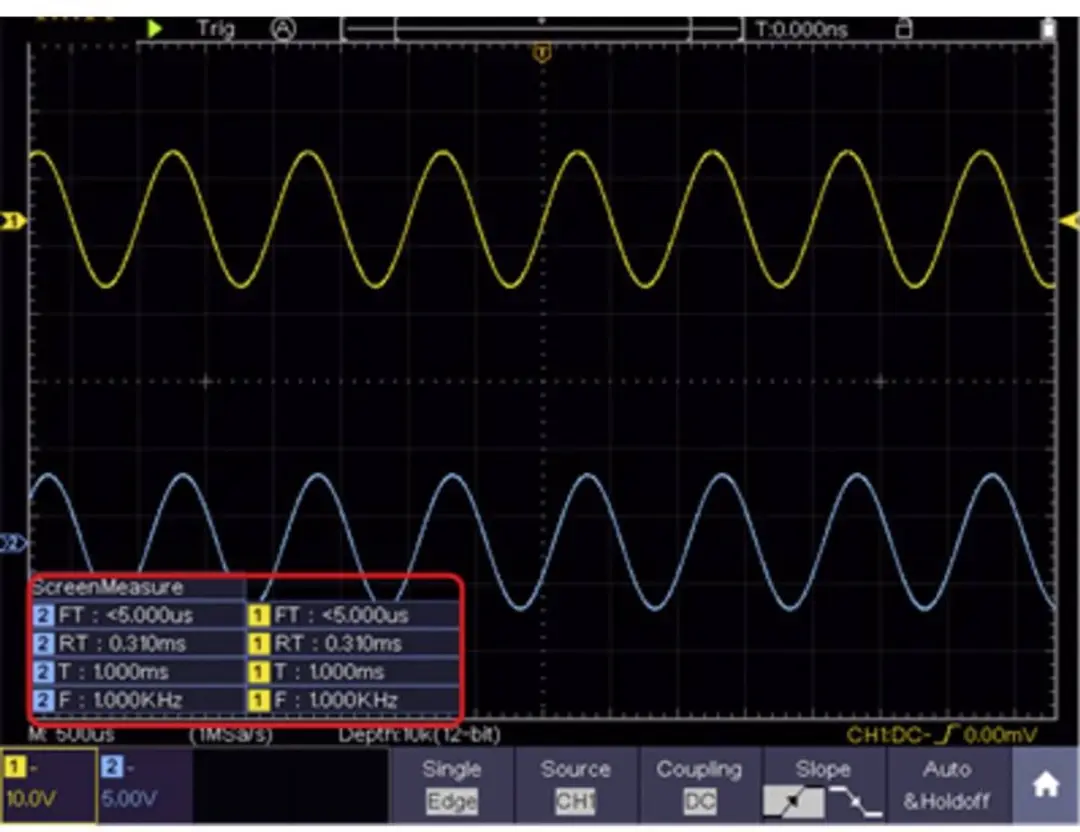Image resolution: width=1080 pixels, height=832 pixels.
Task: Open the Source CH1 menu item
Action: point(575,785)
